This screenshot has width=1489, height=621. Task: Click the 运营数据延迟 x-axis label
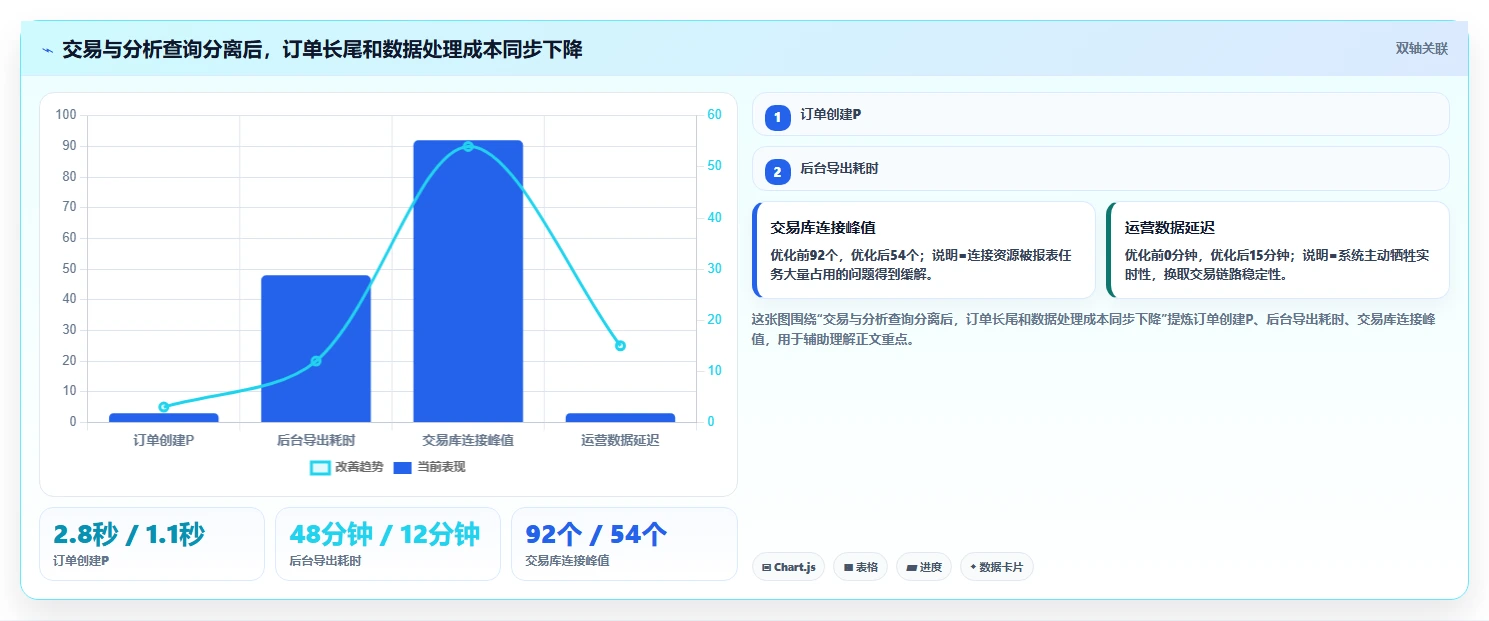tap(620, 440)
